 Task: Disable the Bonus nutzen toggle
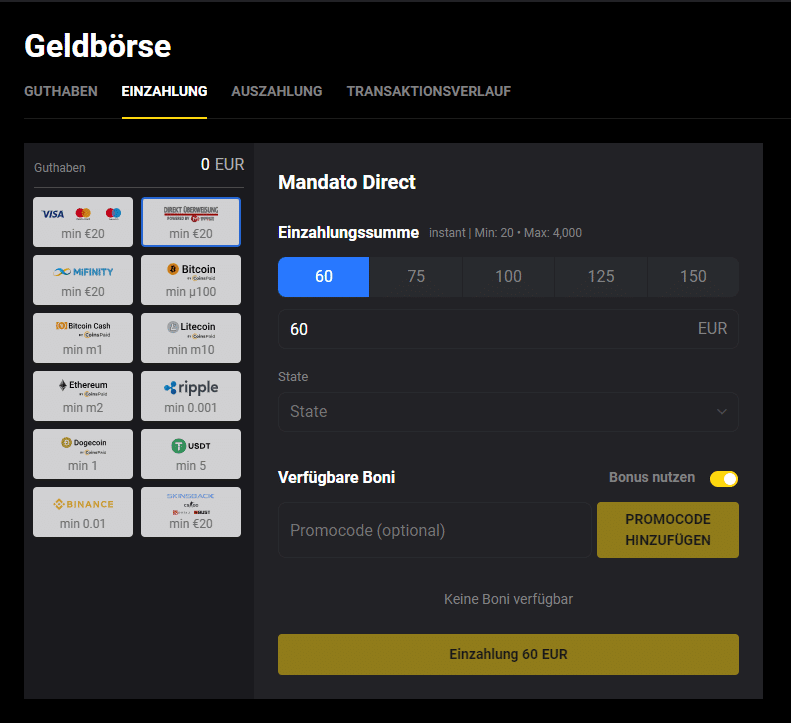point(723,478)
